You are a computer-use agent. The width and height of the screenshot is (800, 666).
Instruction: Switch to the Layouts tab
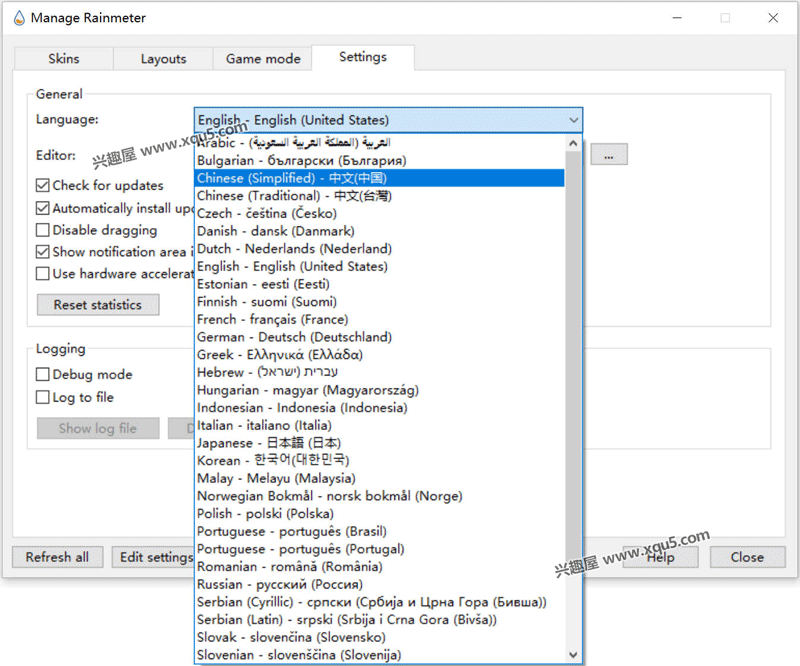[163, 59]
